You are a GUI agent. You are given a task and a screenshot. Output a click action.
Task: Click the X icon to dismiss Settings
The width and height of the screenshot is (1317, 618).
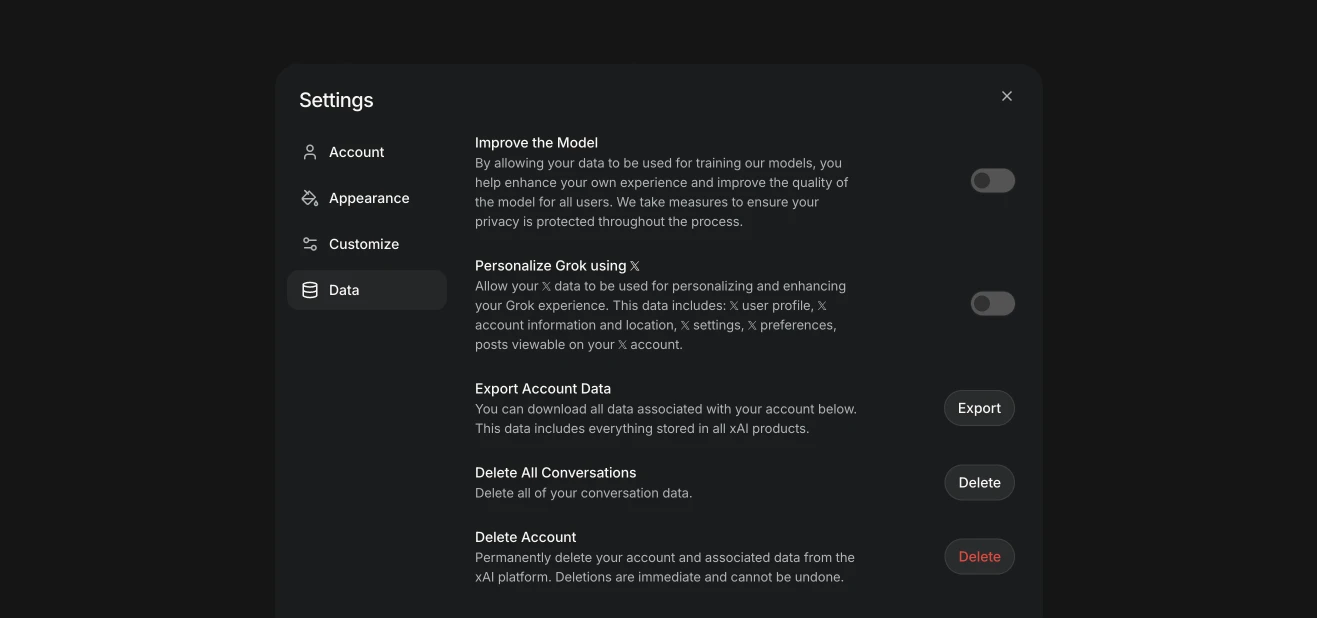[x=1006, y=95]
